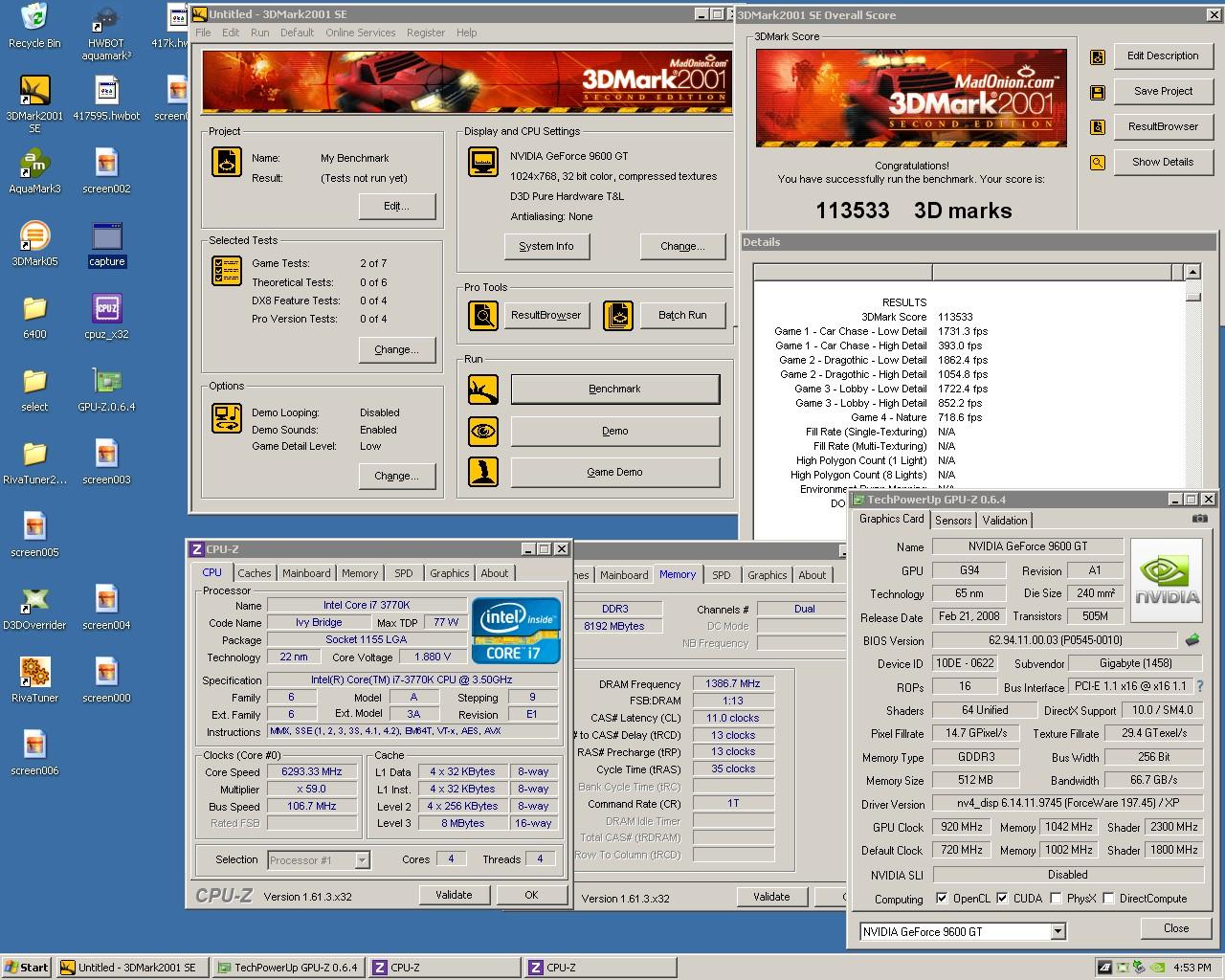Click the System Info button

pos(546,246)
